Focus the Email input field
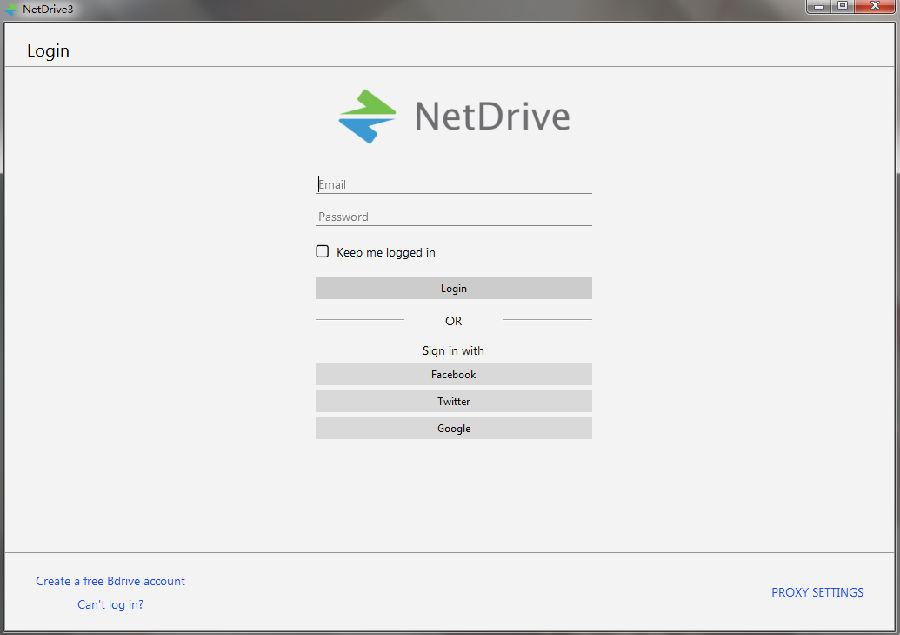The image size is (900, 635). click(x=453, y=185)
